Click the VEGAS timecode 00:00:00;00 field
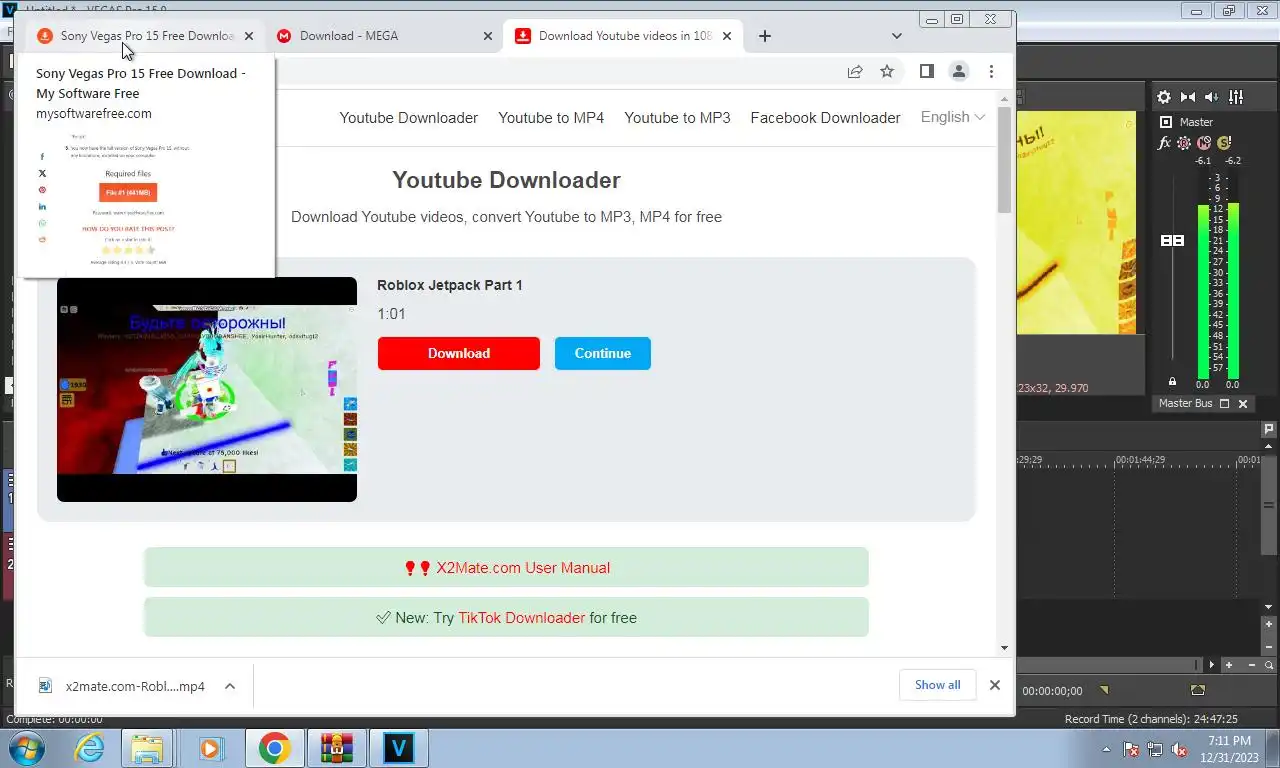The height and width of the screenshot is (768, 1280). (x=1052, y=691)
